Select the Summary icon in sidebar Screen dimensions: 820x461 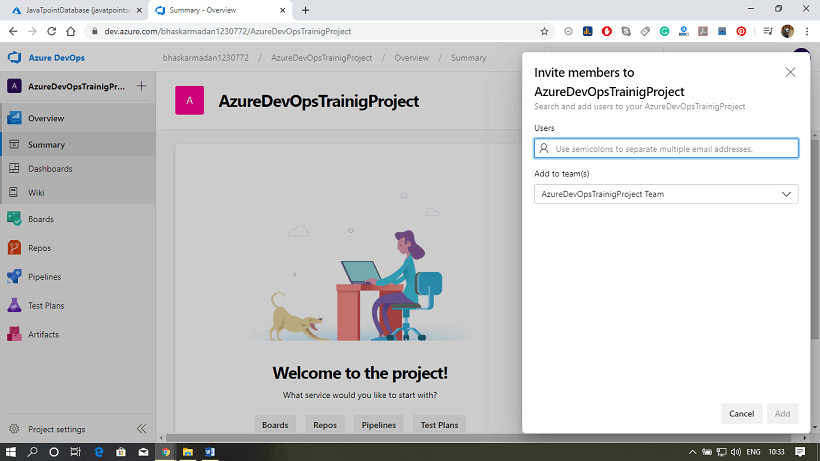click(x=14, y=144)
